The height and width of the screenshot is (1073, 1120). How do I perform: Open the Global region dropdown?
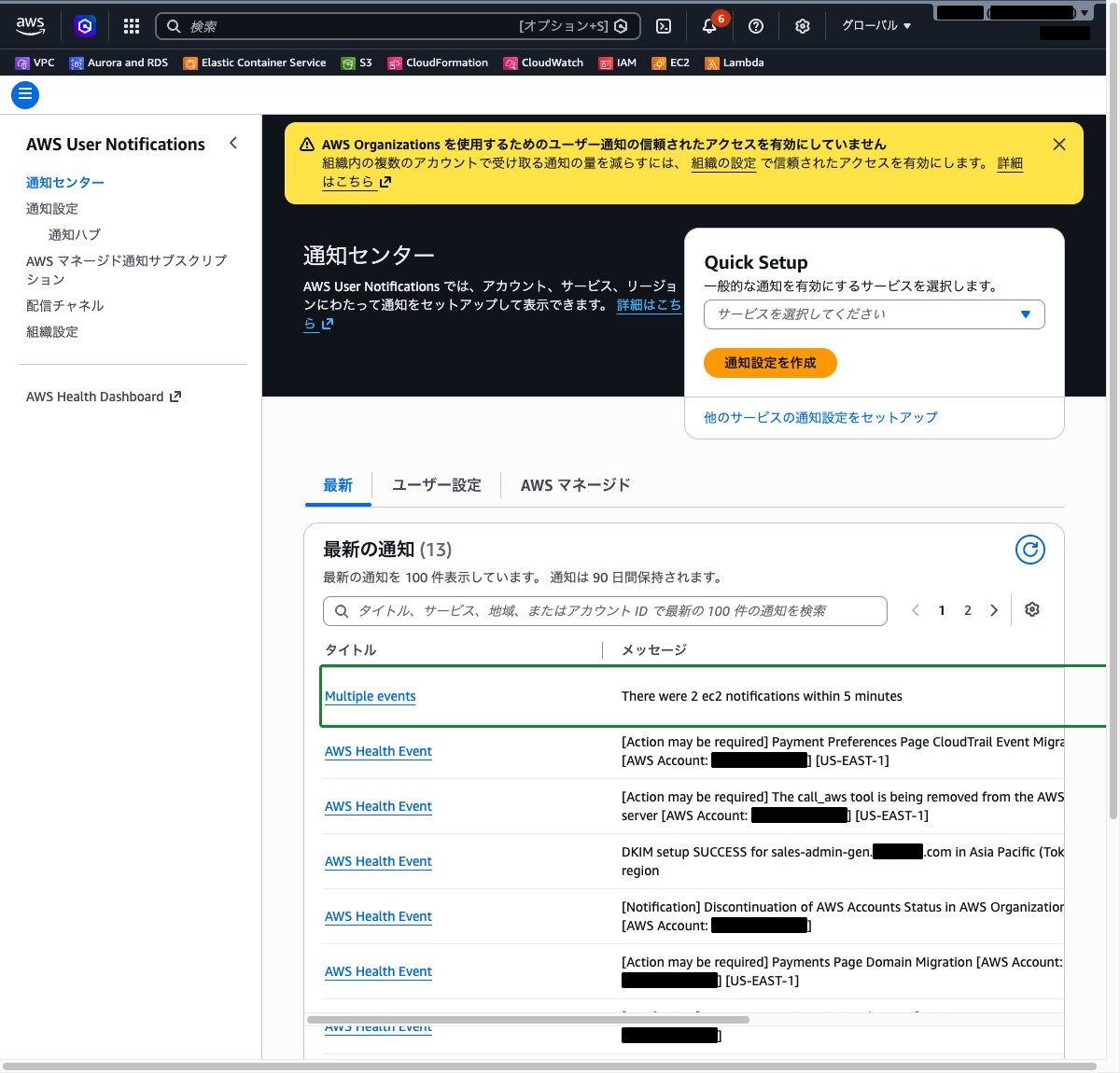(876, 26)
